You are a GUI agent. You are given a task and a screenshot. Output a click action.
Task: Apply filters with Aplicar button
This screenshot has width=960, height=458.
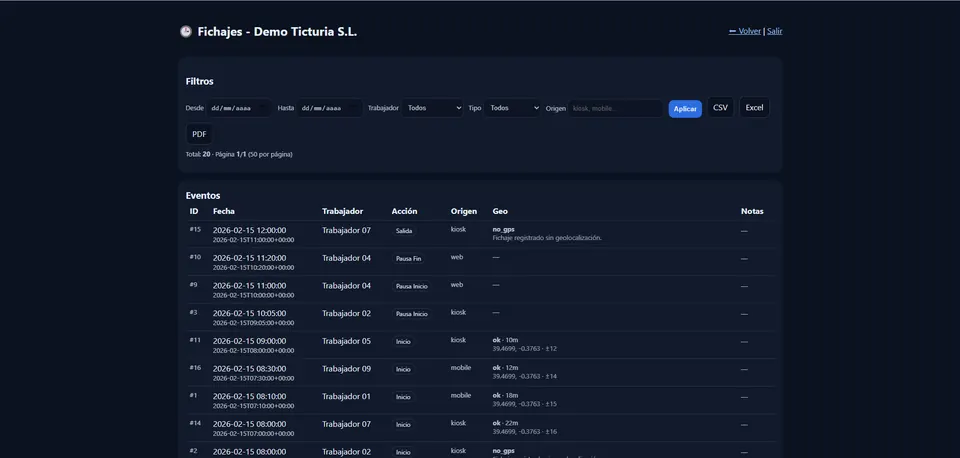685,109
